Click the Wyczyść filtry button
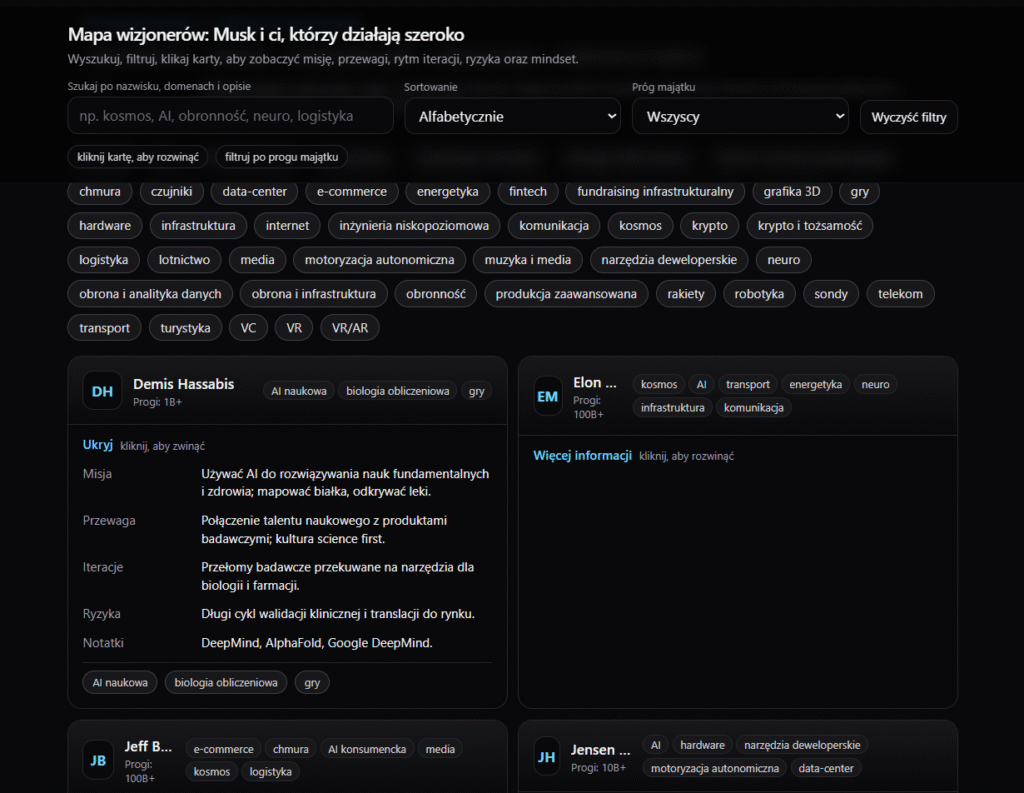 click(x=908, y=117)
